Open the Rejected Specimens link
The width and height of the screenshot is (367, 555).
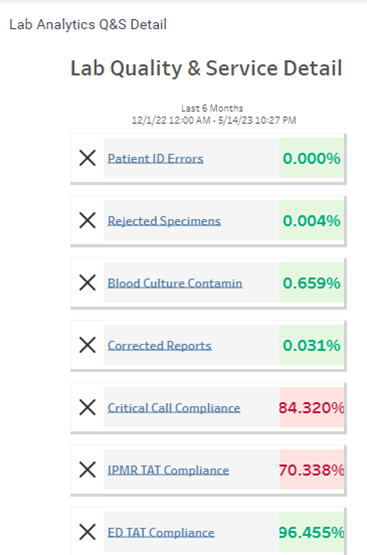164,221
